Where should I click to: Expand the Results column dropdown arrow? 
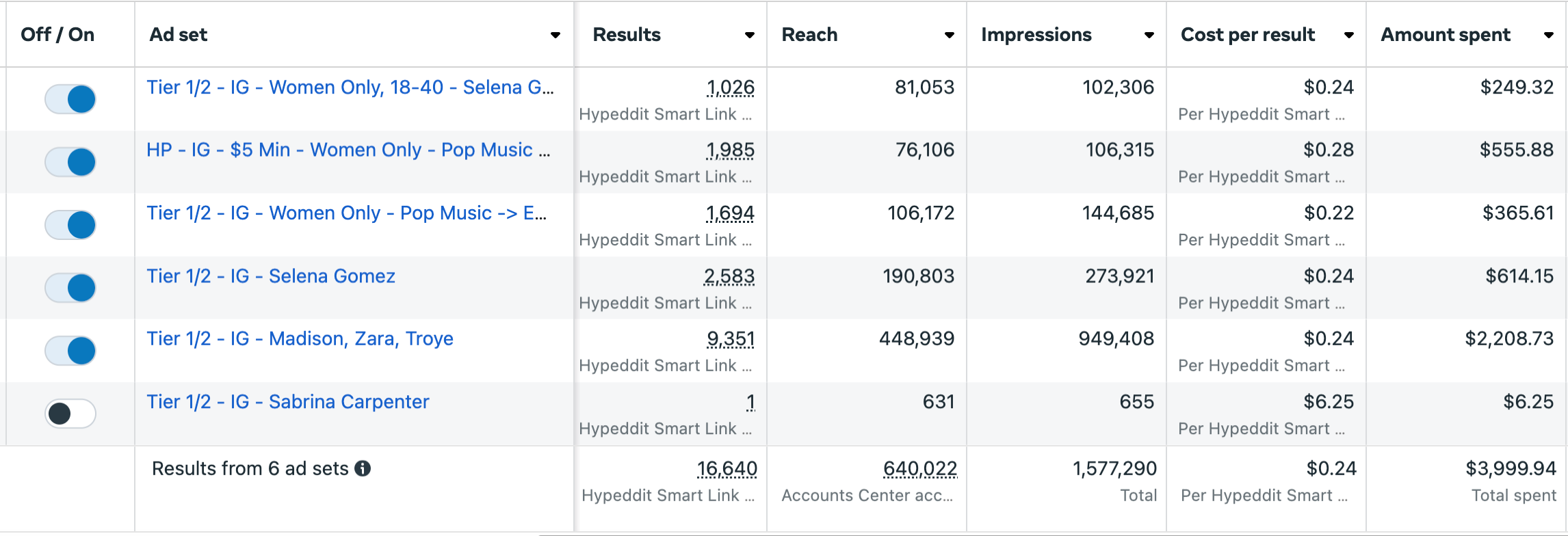750,35
